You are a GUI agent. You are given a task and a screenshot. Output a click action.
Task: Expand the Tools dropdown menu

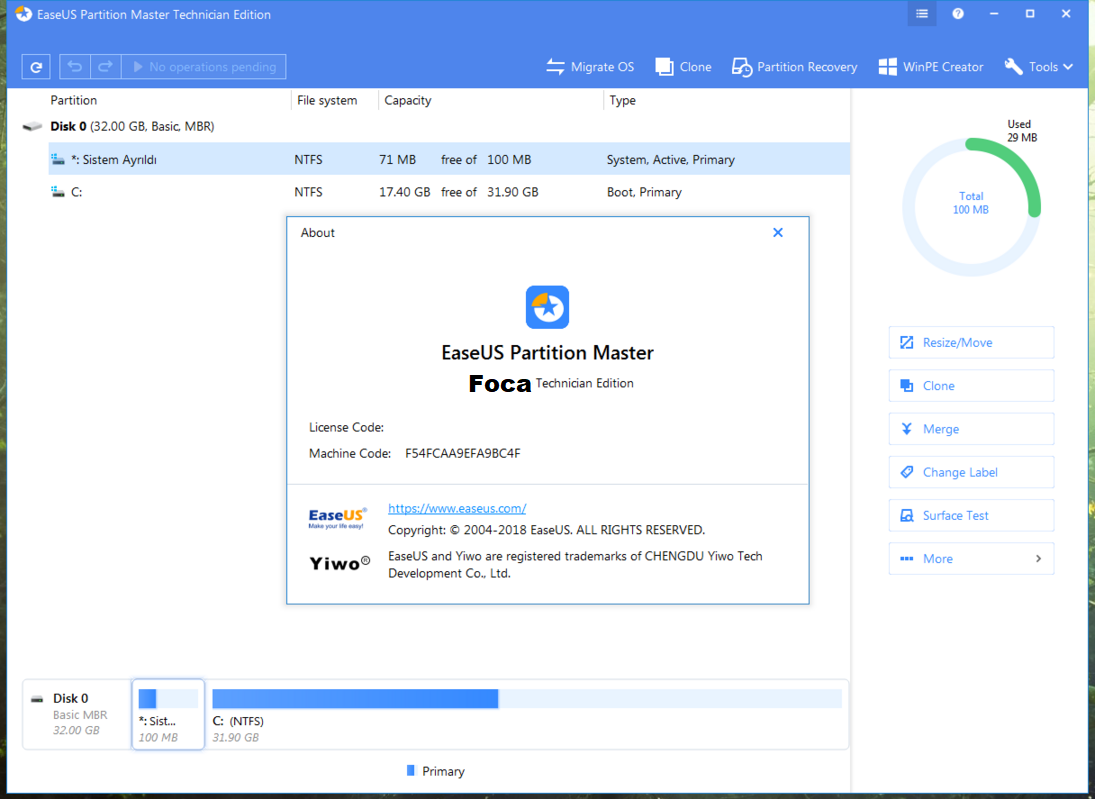1038,67
